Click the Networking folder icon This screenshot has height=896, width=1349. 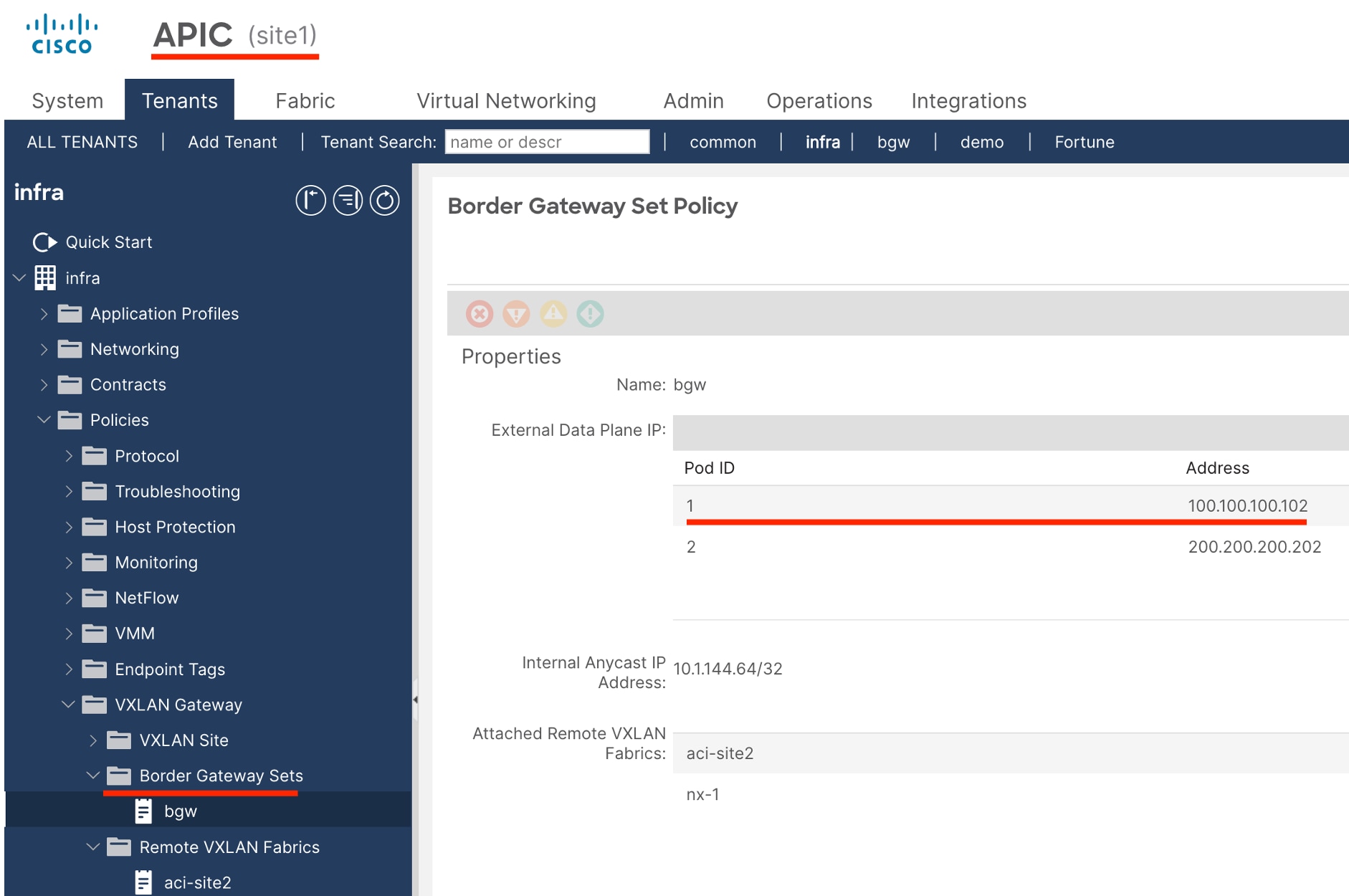coord(70,349)
